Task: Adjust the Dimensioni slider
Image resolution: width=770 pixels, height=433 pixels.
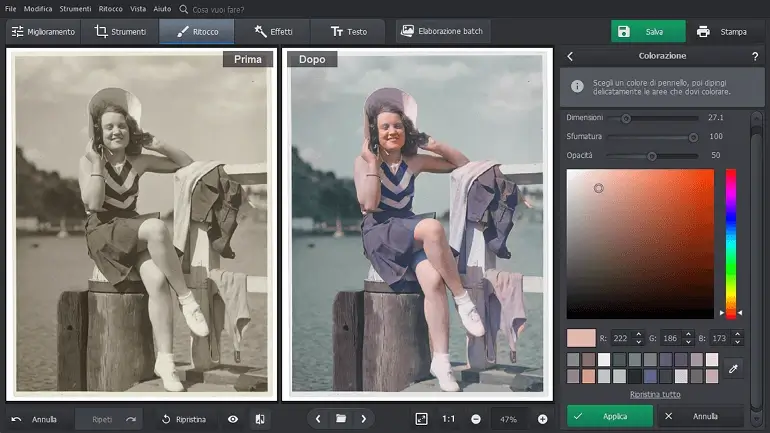Action: pyautogui.click(x=653, y=118)
